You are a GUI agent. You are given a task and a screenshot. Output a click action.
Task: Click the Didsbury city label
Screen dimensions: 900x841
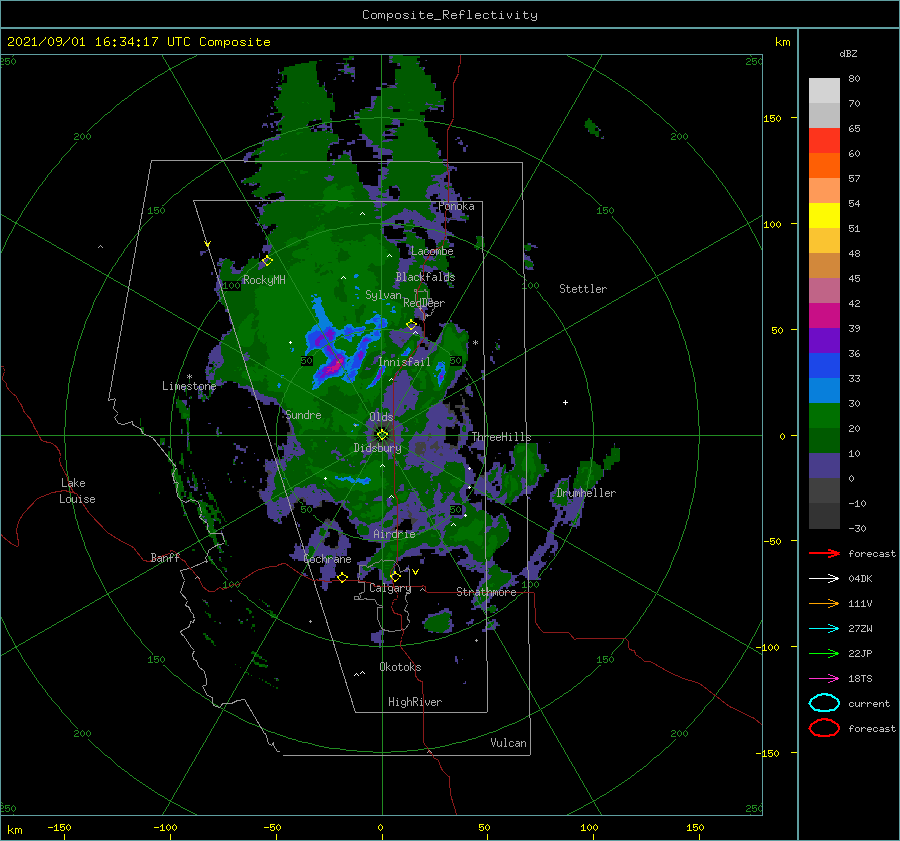(x=378, y=448)
